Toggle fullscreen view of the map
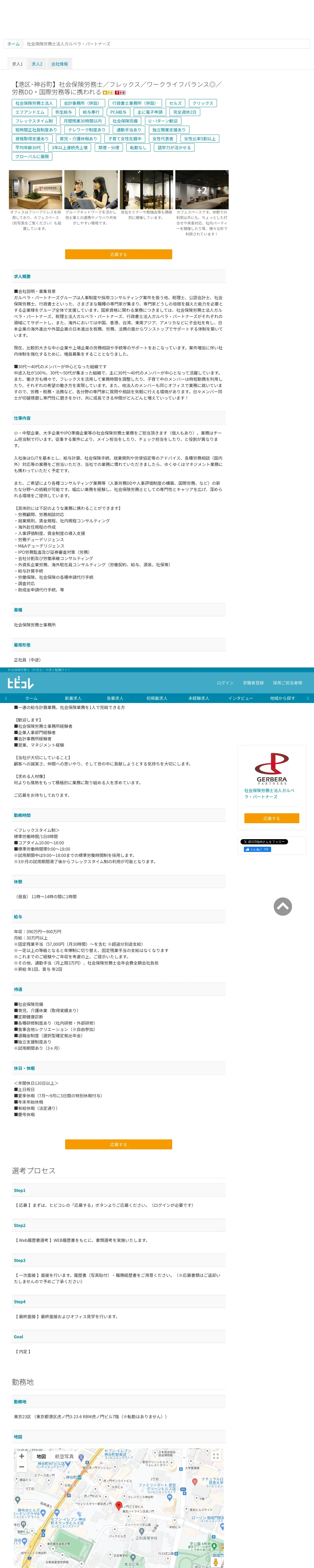 pyautogui.click(x=215, y=1456)
